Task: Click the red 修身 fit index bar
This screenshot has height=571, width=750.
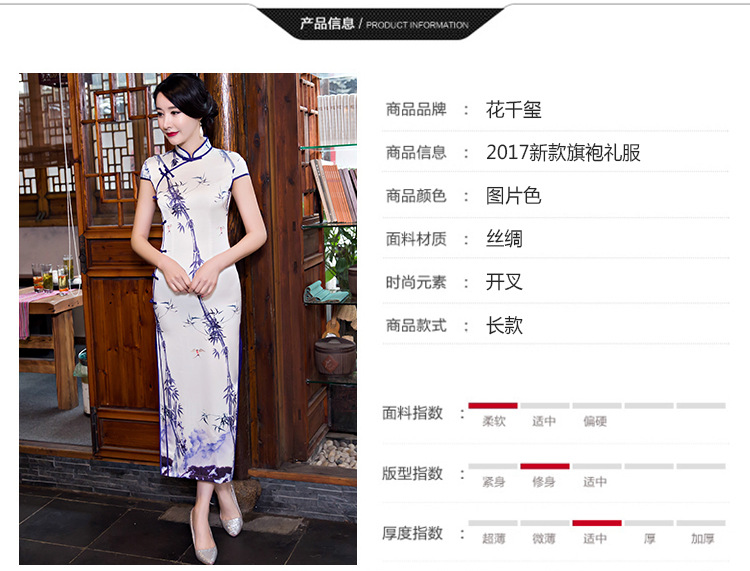Action: (545, 466)
